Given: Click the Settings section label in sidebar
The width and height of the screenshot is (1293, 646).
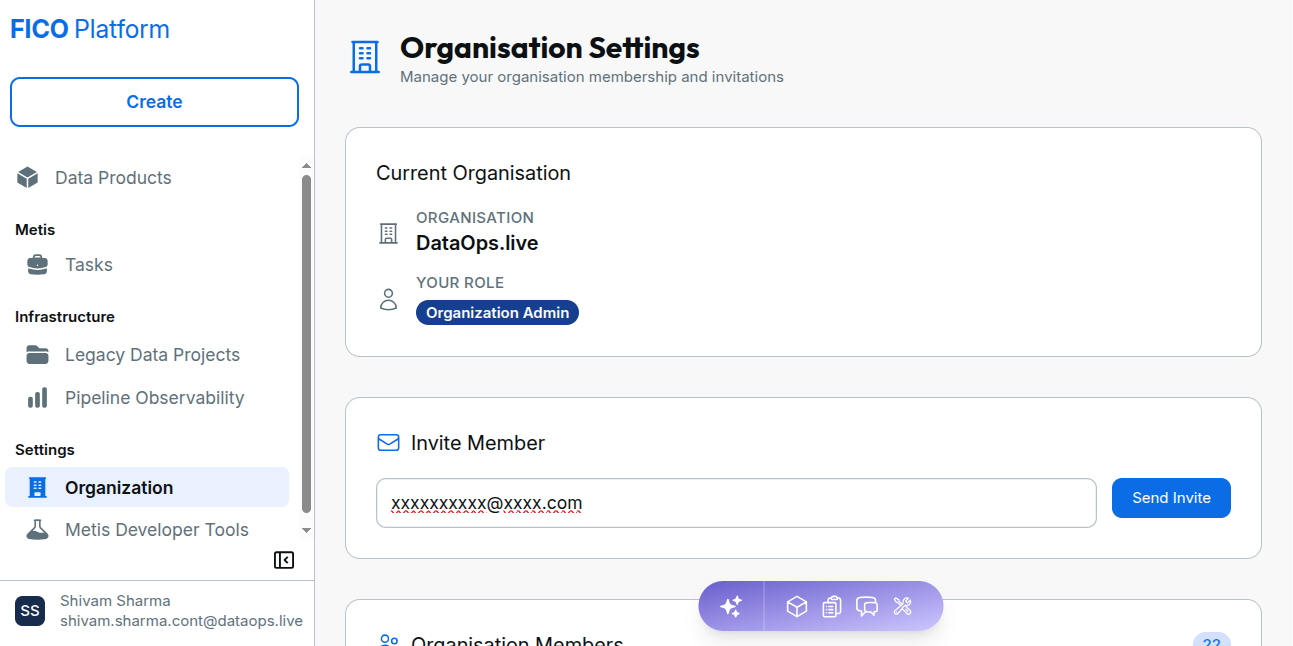Looking at the screenshot, I should [x=45, y=450].
